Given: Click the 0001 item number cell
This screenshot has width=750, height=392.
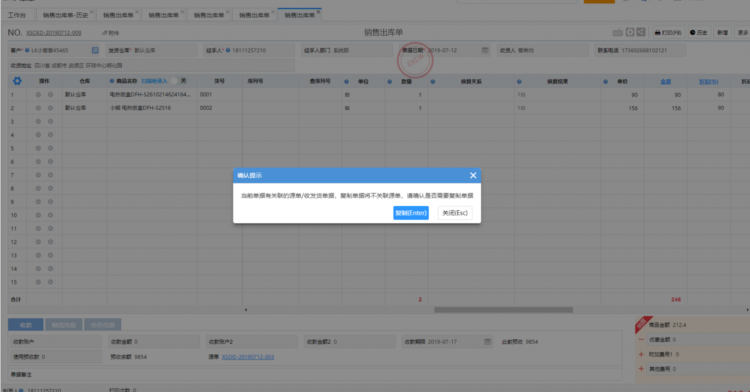Looking at the screenshot, I should pyautogui.click(x=220, y=95).
